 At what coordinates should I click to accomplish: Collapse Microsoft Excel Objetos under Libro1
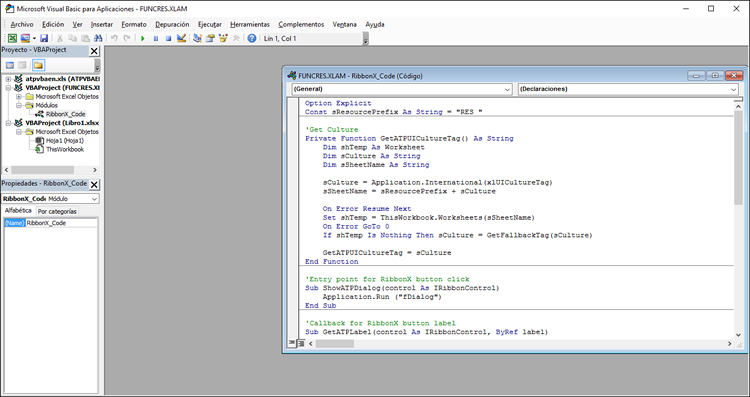(x=19, y=132)
